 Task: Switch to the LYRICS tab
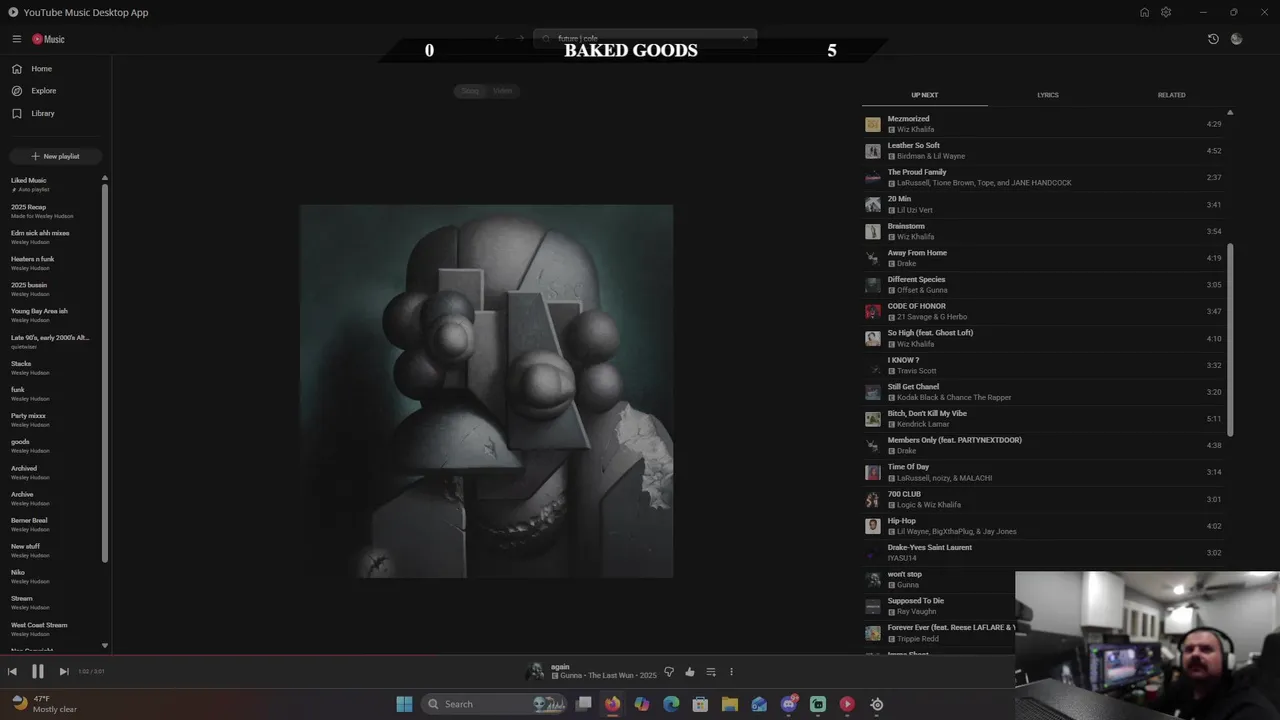coord(1047,95)
